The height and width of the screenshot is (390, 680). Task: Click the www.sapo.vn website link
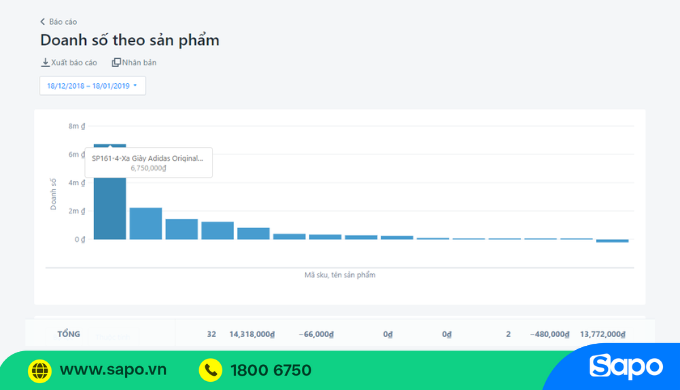(x=113, y=370)
